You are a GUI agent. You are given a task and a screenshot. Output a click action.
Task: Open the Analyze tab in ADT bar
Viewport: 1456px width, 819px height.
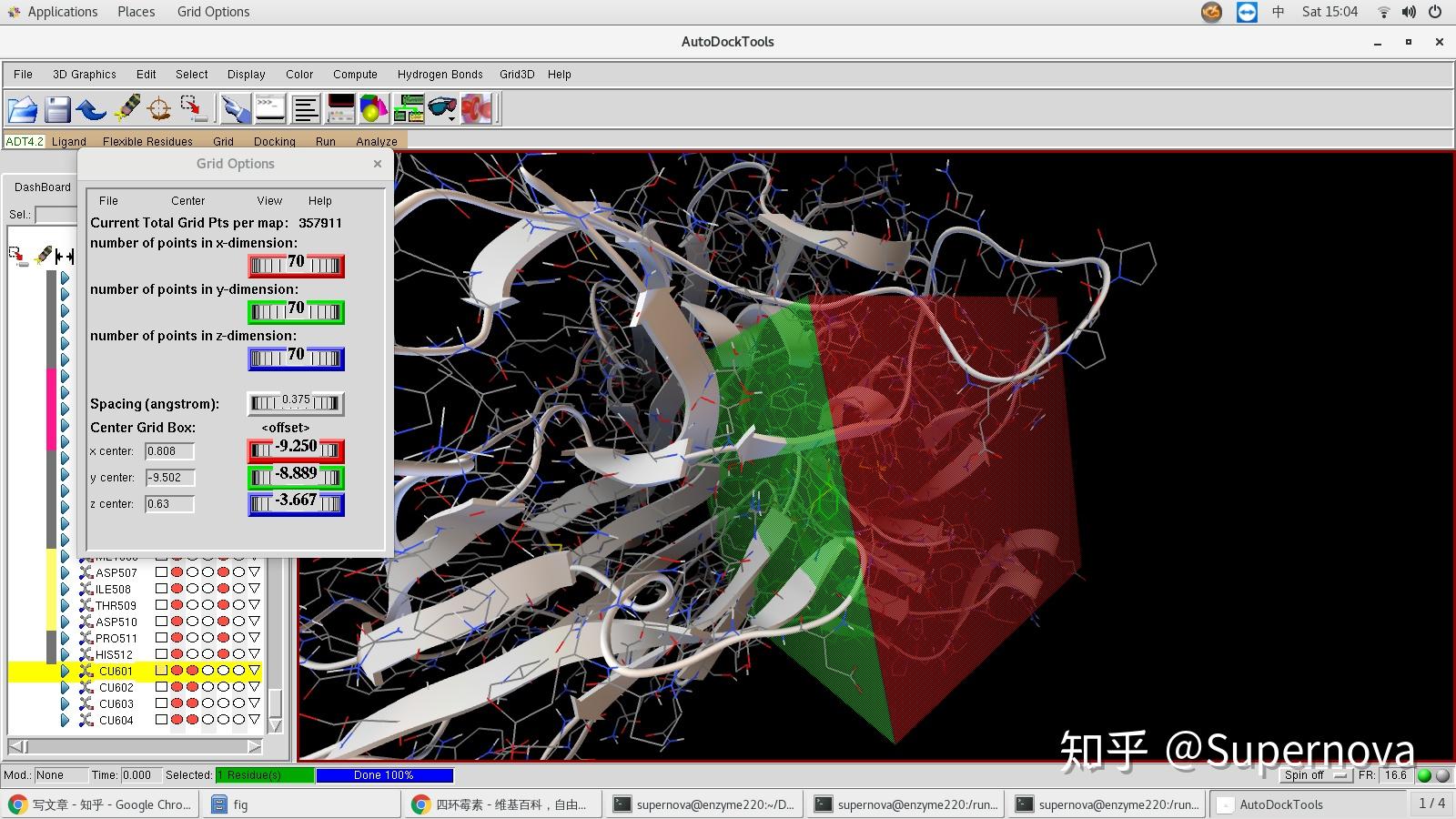pos(376,141)
